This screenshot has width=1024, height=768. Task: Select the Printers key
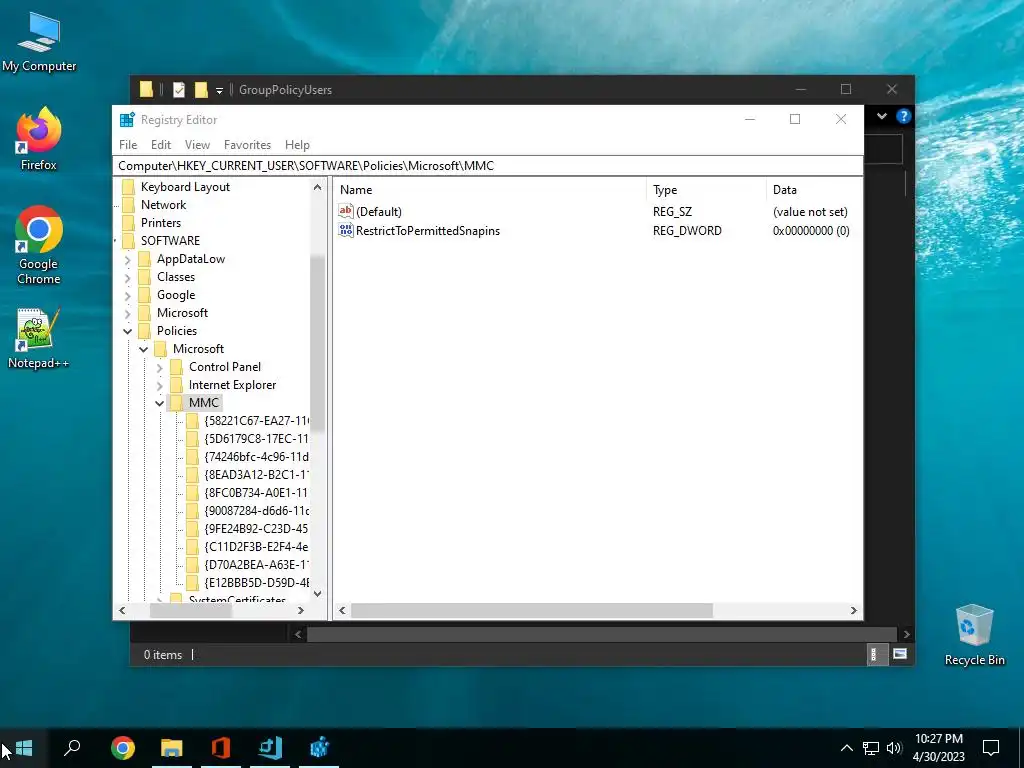[161, 223]
